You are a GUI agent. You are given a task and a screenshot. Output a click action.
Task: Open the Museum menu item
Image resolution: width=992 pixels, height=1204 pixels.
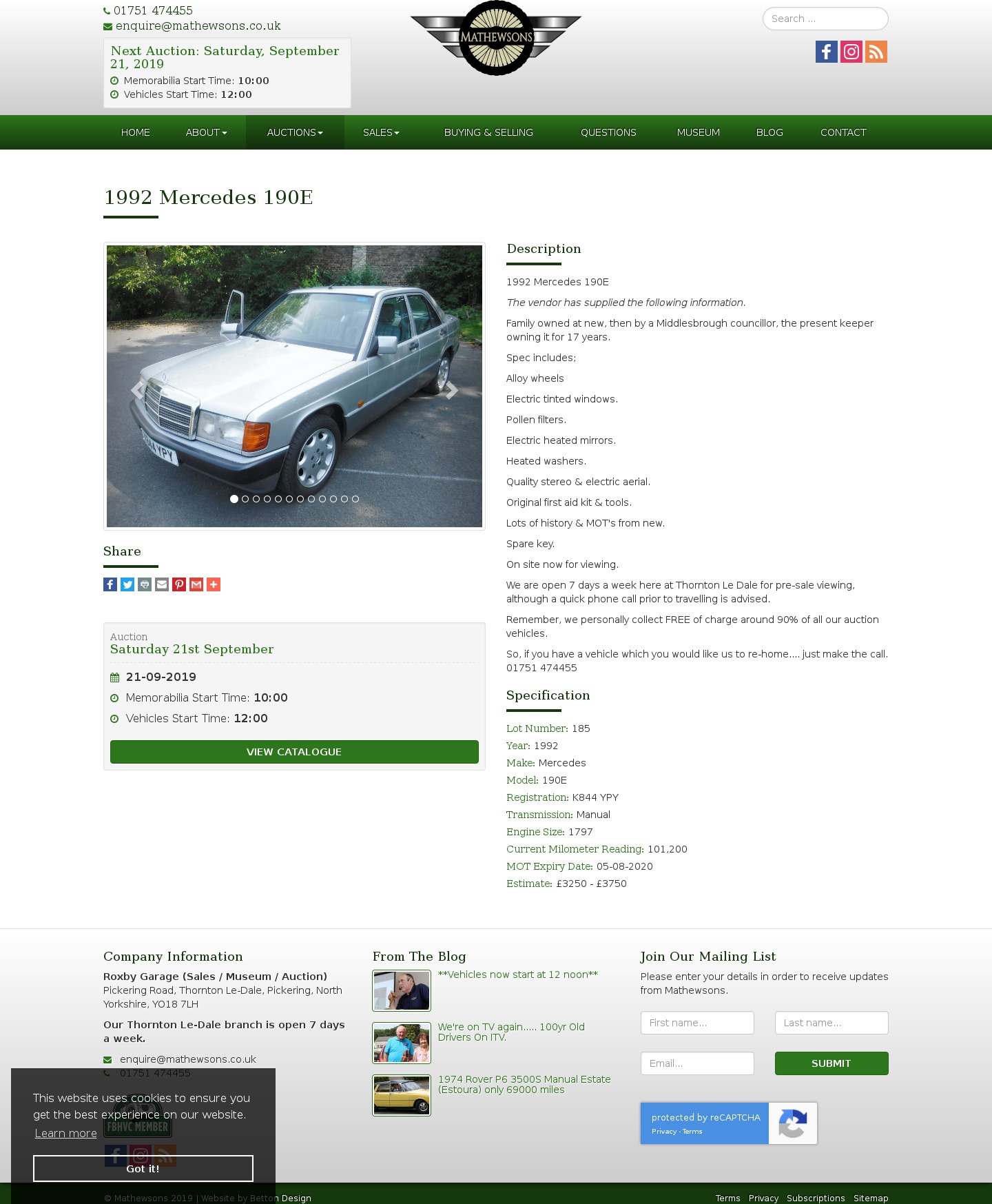(x=699, y=132)
